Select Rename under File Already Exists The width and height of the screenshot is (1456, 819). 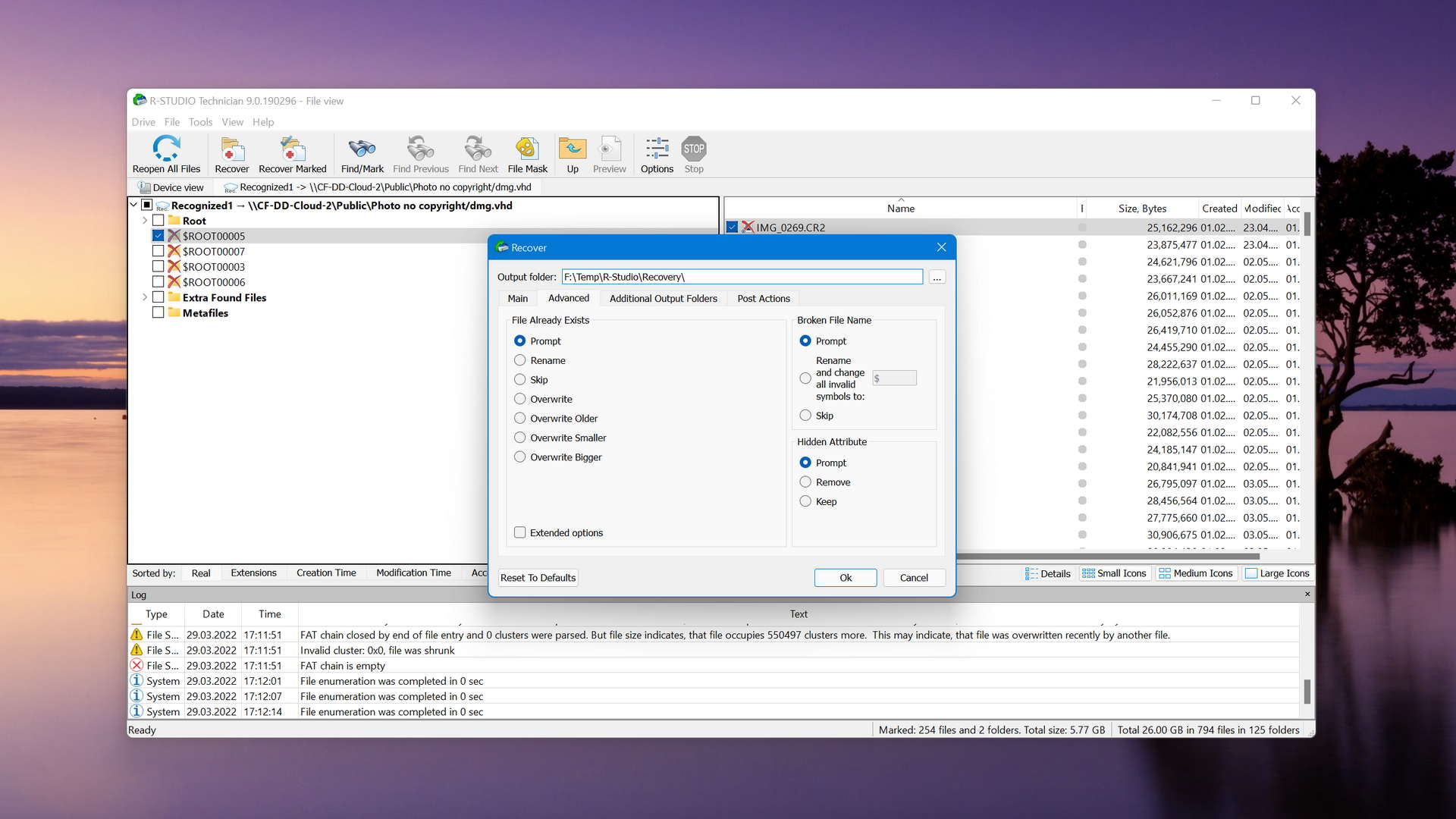tap(519, 360)
